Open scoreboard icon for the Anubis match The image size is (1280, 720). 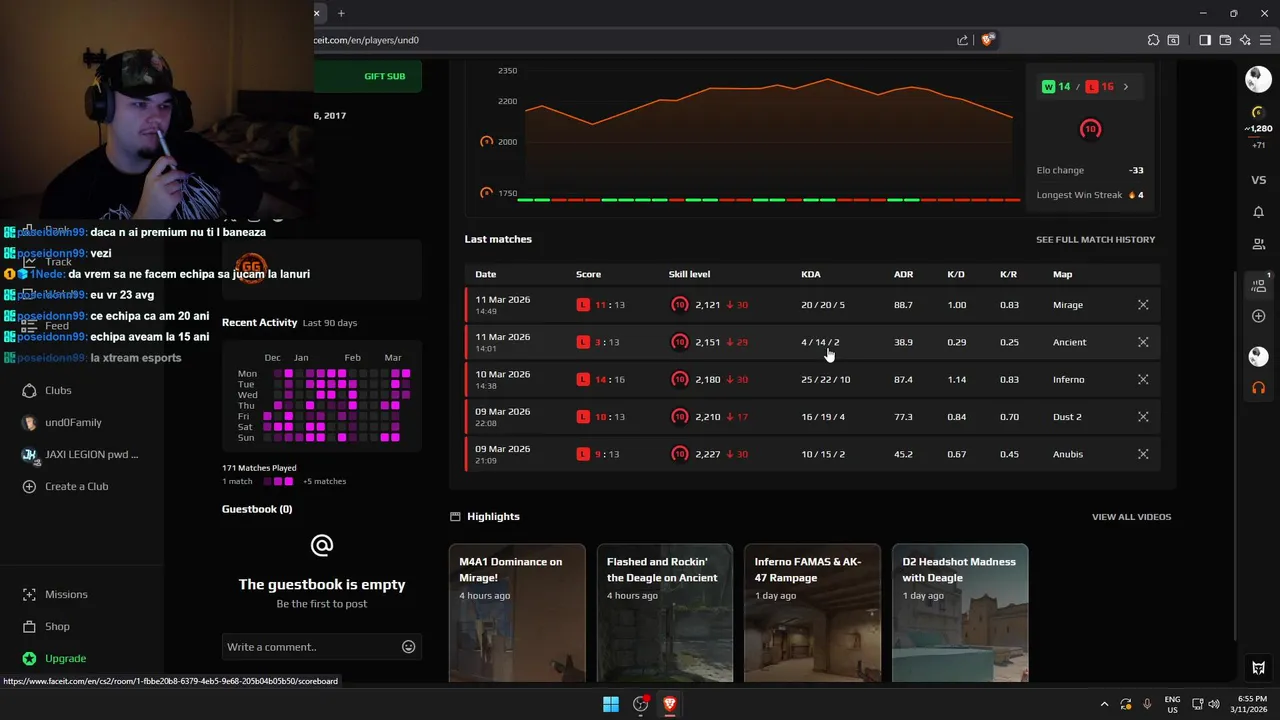click(1143, 454)
